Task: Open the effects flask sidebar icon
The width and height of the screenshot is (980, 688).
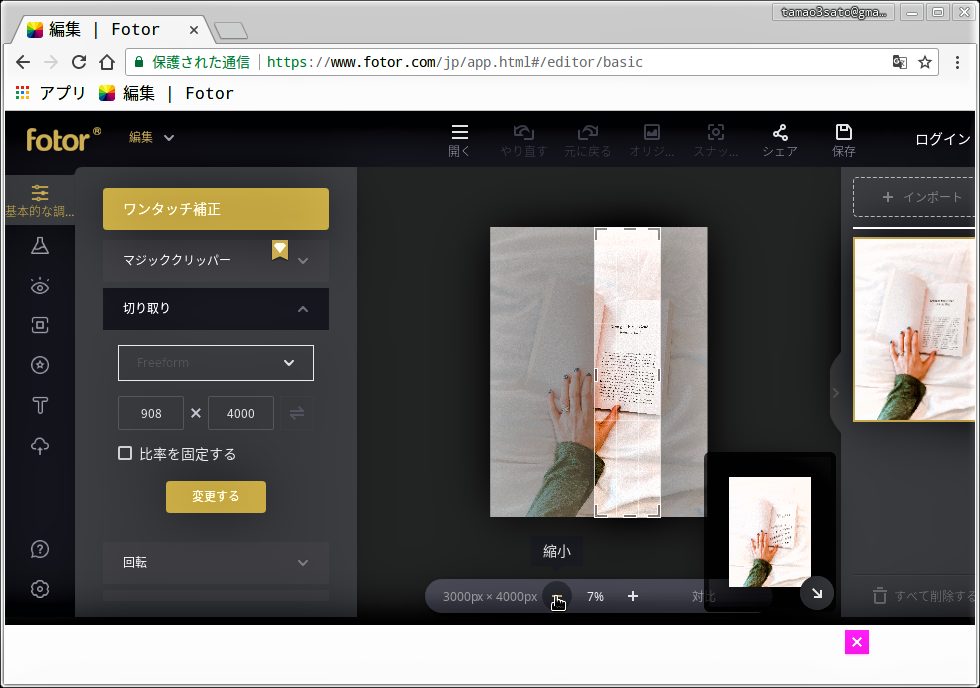Action: click(40, 246)
